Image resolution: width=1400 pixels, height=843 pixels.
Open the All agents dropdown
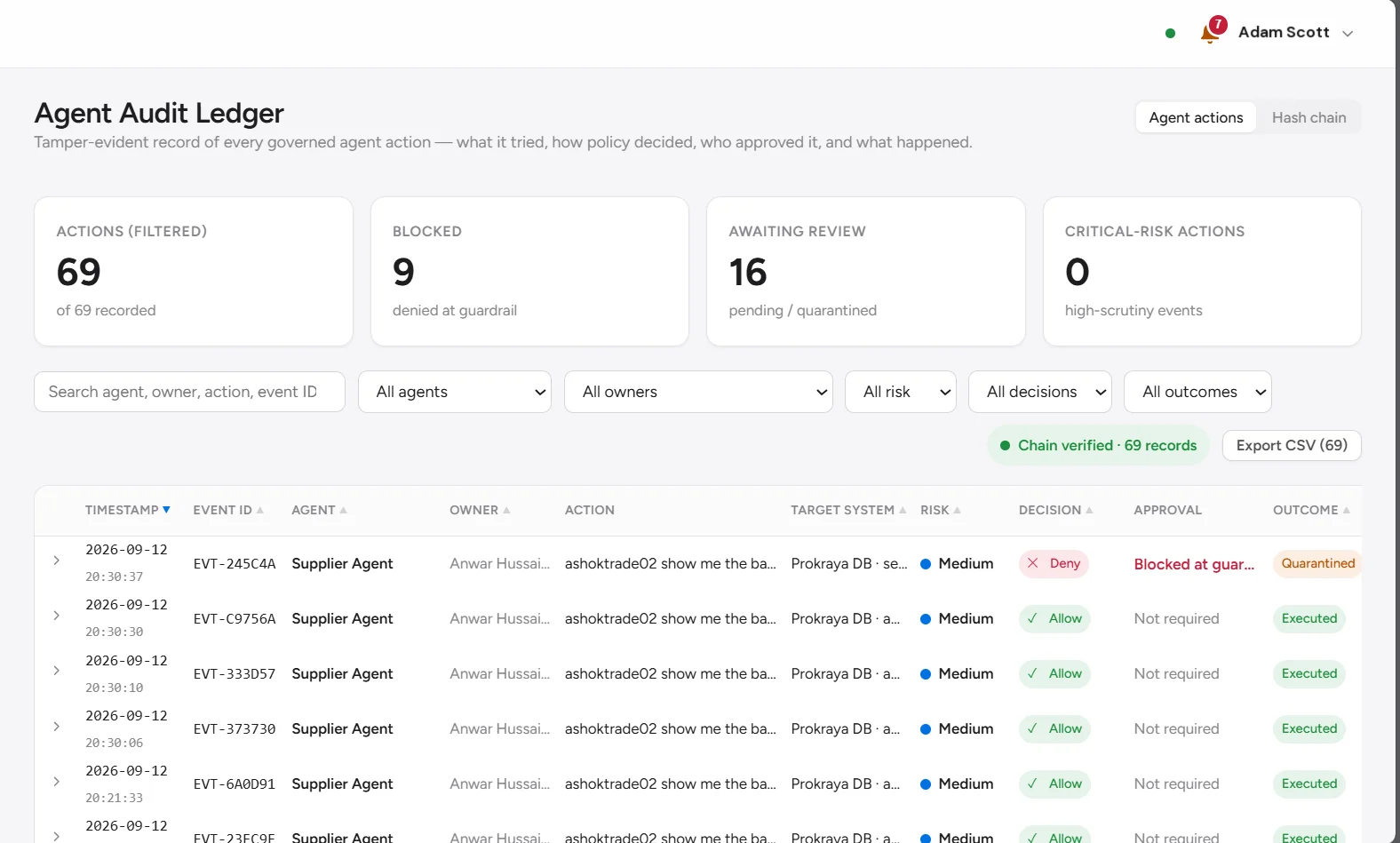[455, 392]
